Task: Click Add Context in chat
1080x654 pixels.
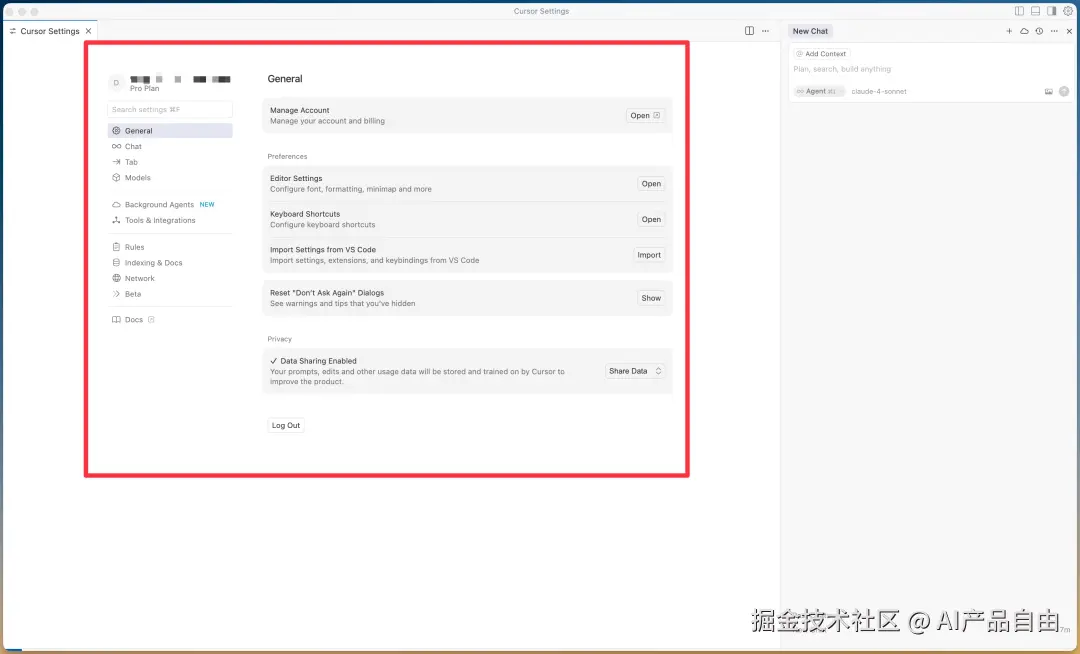Action: [x=821, y=54]
